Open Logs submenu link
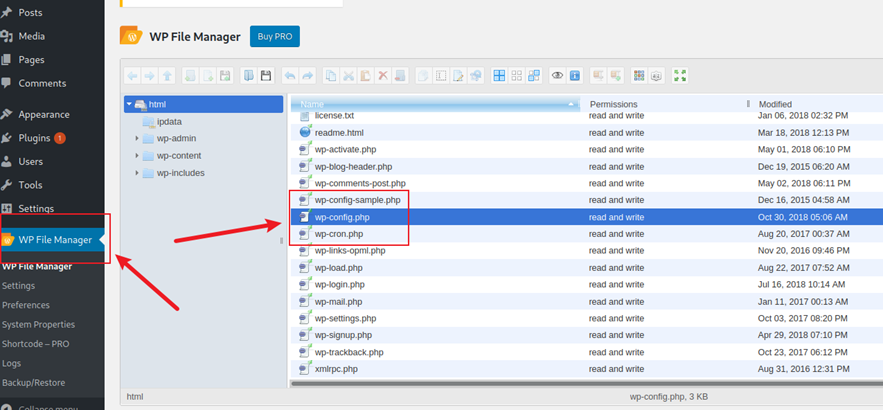The image size is (883, 410). point(11,363)
